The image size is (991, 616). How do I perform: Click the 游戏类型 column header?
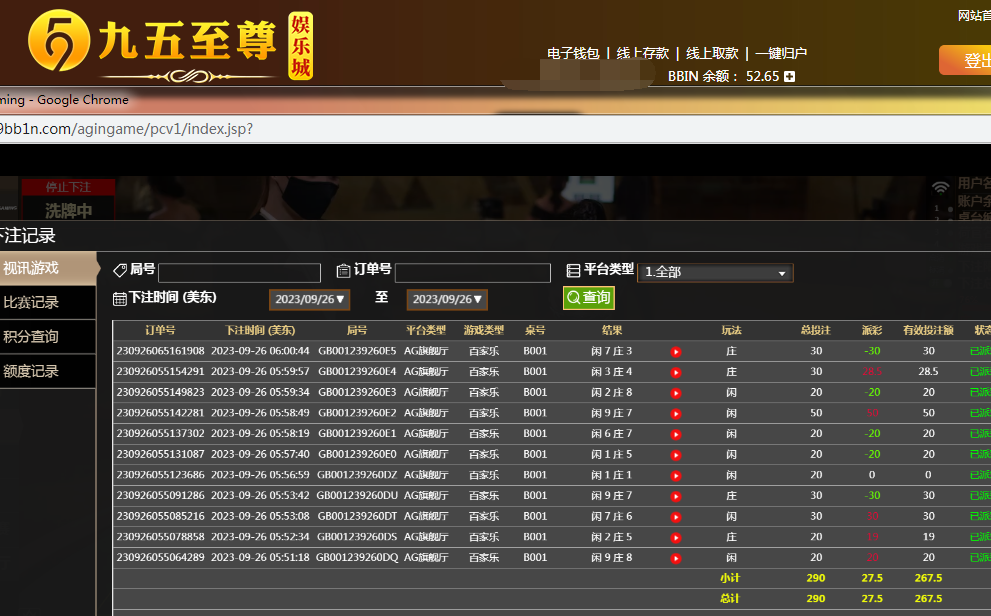pyautogui.click(x=483, y=330)
